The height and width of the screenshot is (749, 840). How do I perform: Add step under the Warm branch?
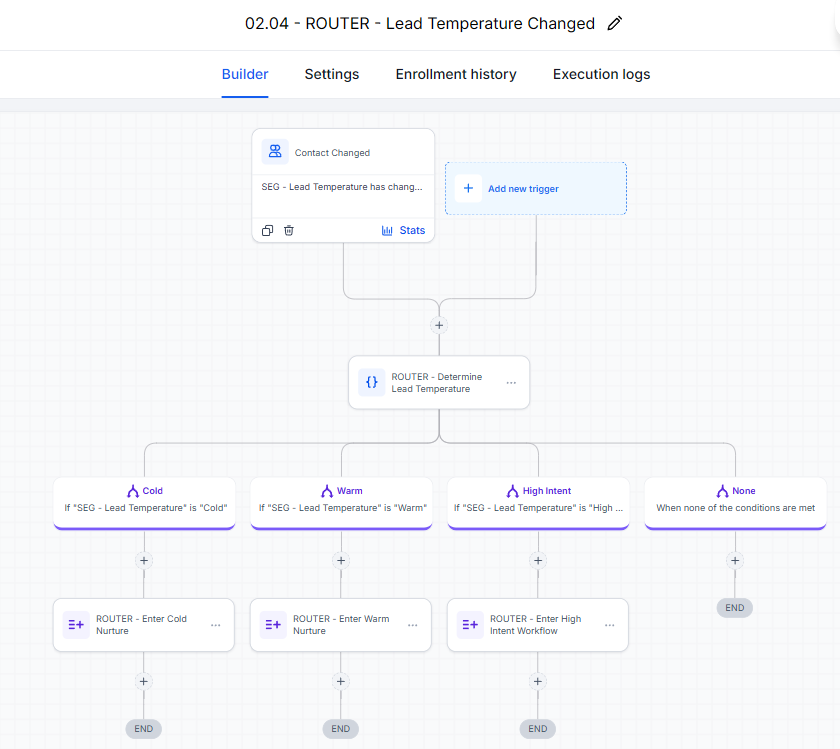[341, 560]
